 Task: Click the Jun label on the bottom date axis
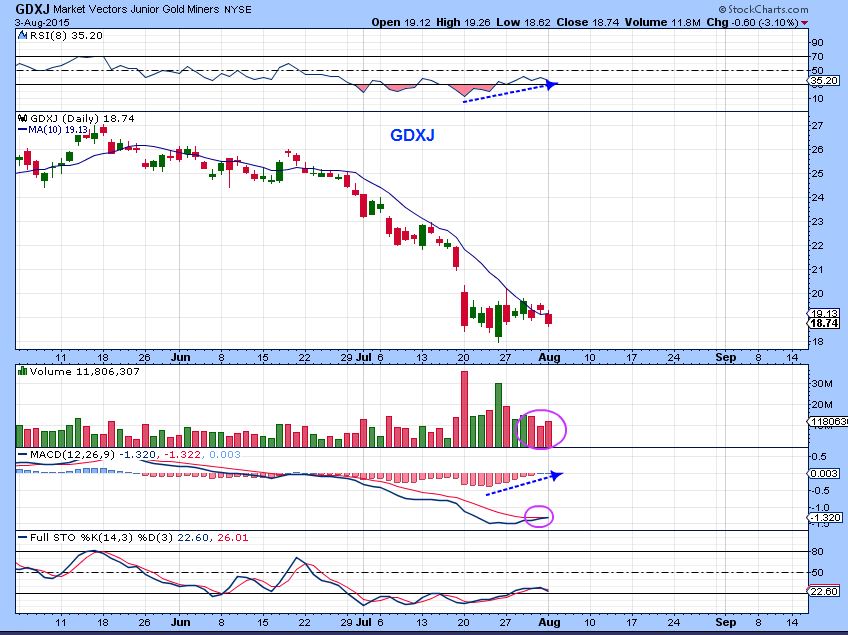[x=180, y=622]
